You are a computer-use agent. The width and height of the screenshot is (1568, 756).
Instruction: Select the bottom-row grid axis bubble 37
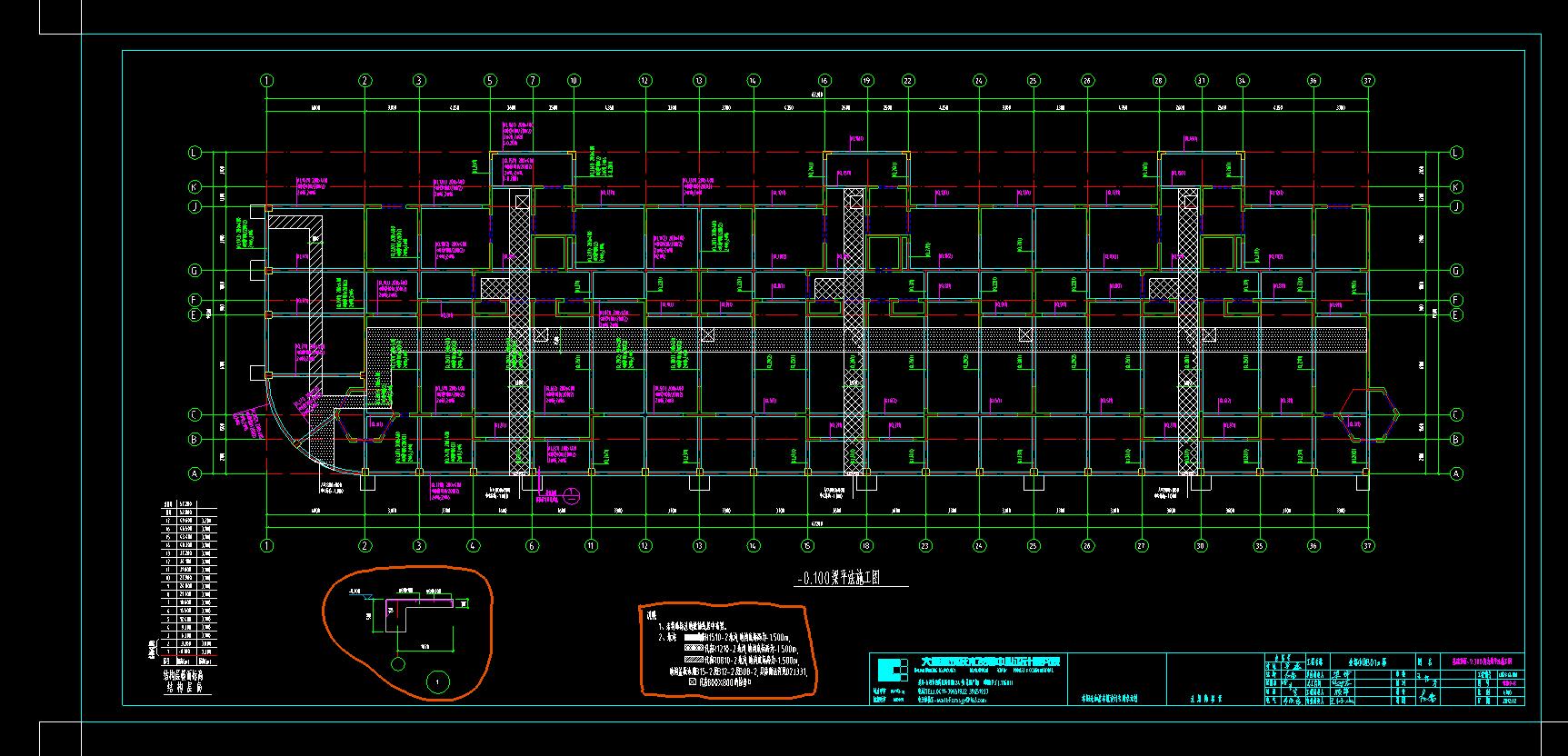(1367, 546)
